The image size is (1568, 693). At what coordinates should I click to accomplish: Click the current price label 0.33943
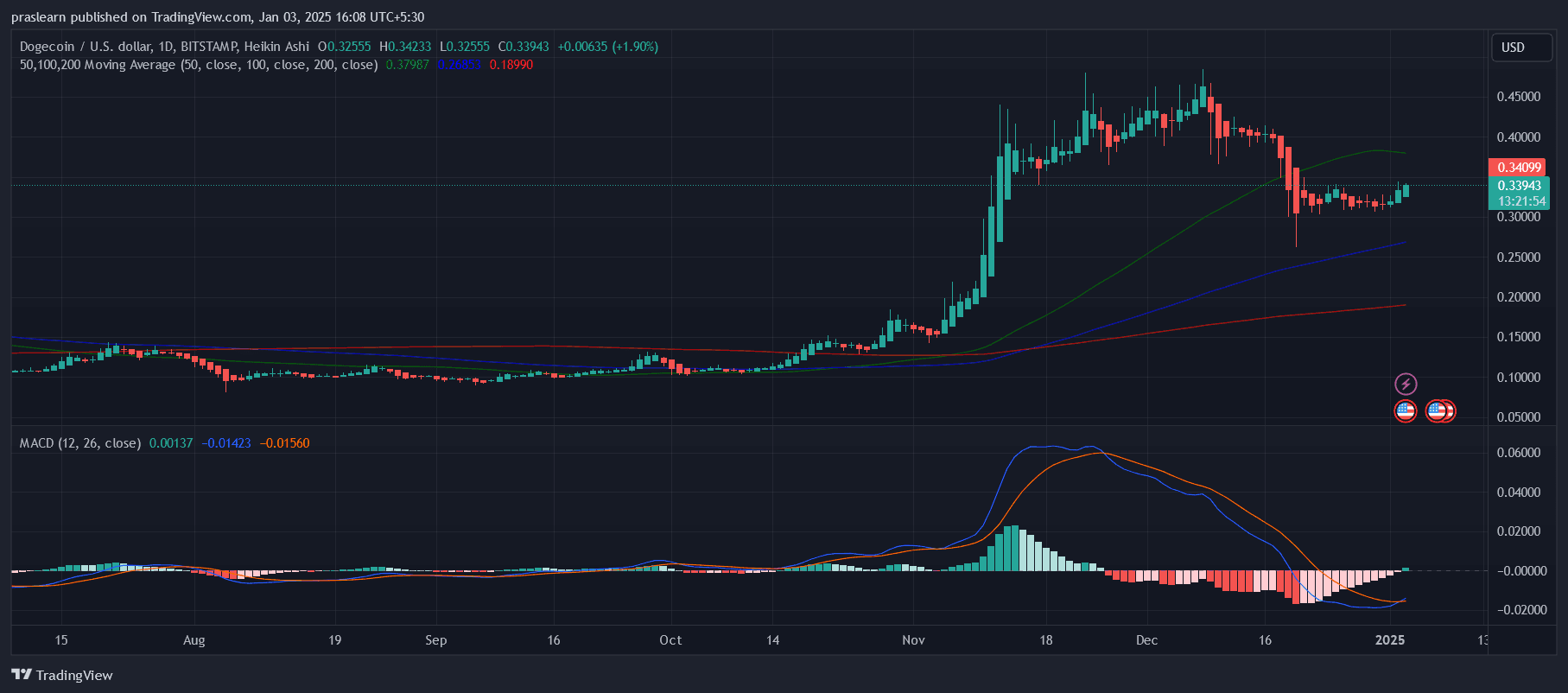[x=1519, y=186]
